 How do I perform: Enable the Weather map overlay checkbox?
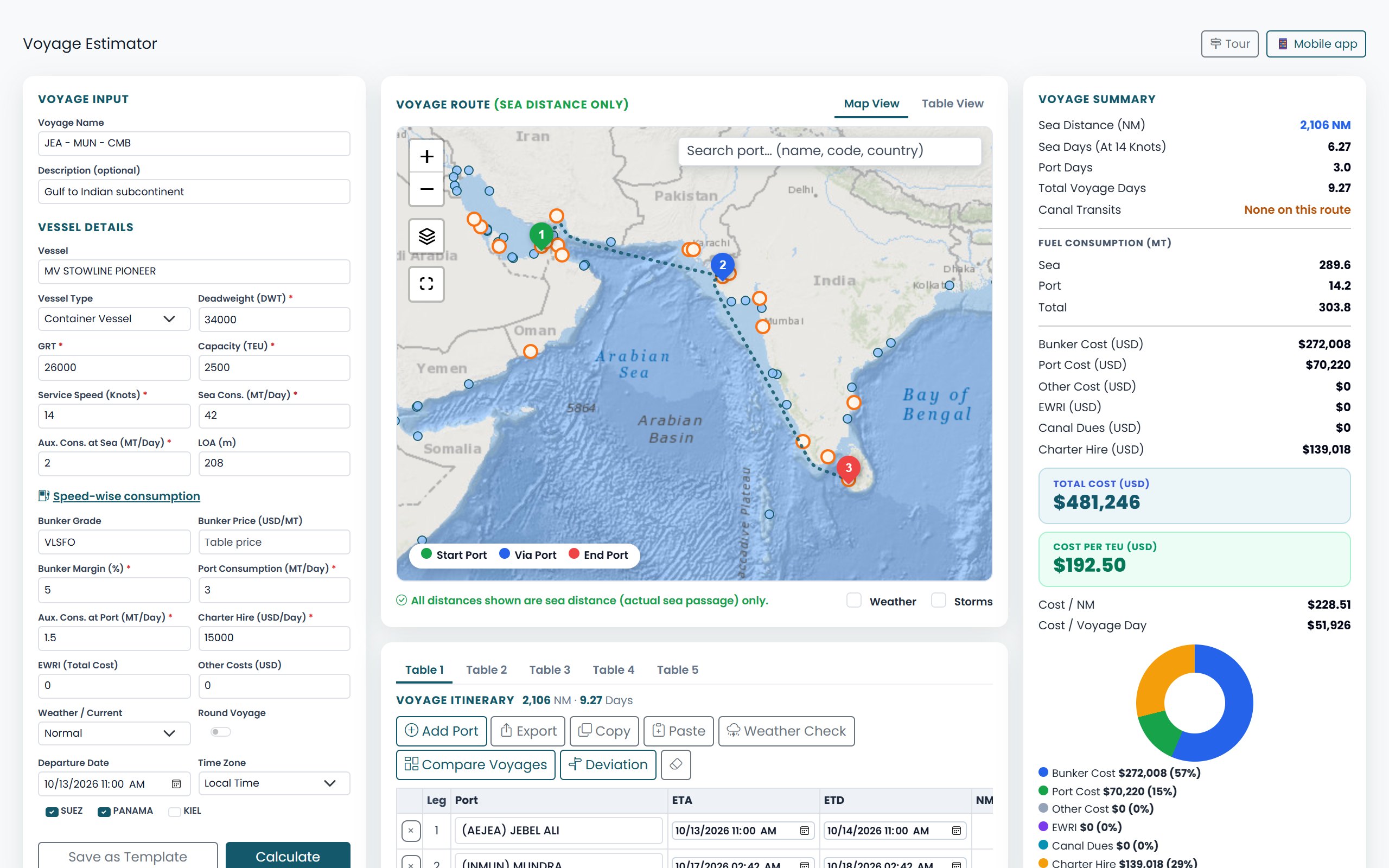click(x=853, y=601)
